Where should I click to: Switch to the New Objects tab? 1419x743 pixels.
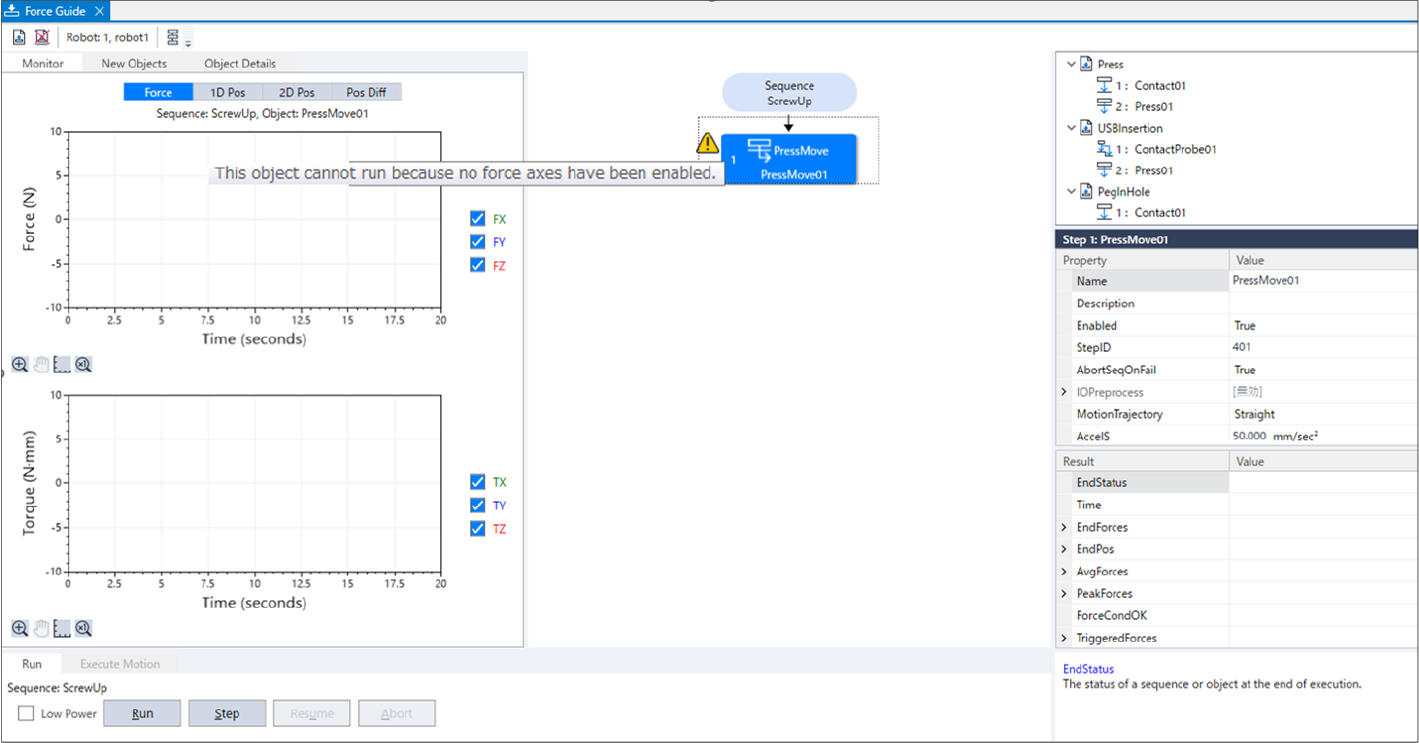click(x=134, y=64)
